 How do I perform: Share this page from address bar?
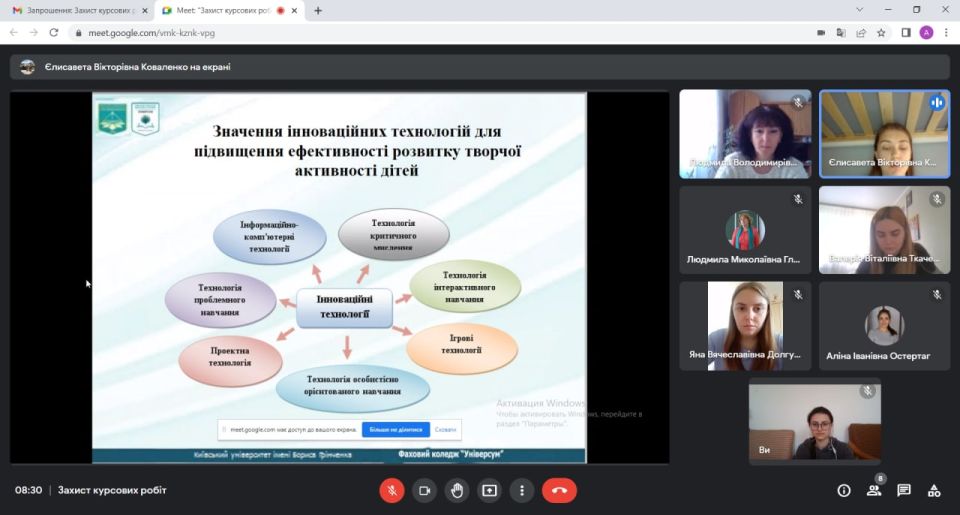tap(861, 33)
